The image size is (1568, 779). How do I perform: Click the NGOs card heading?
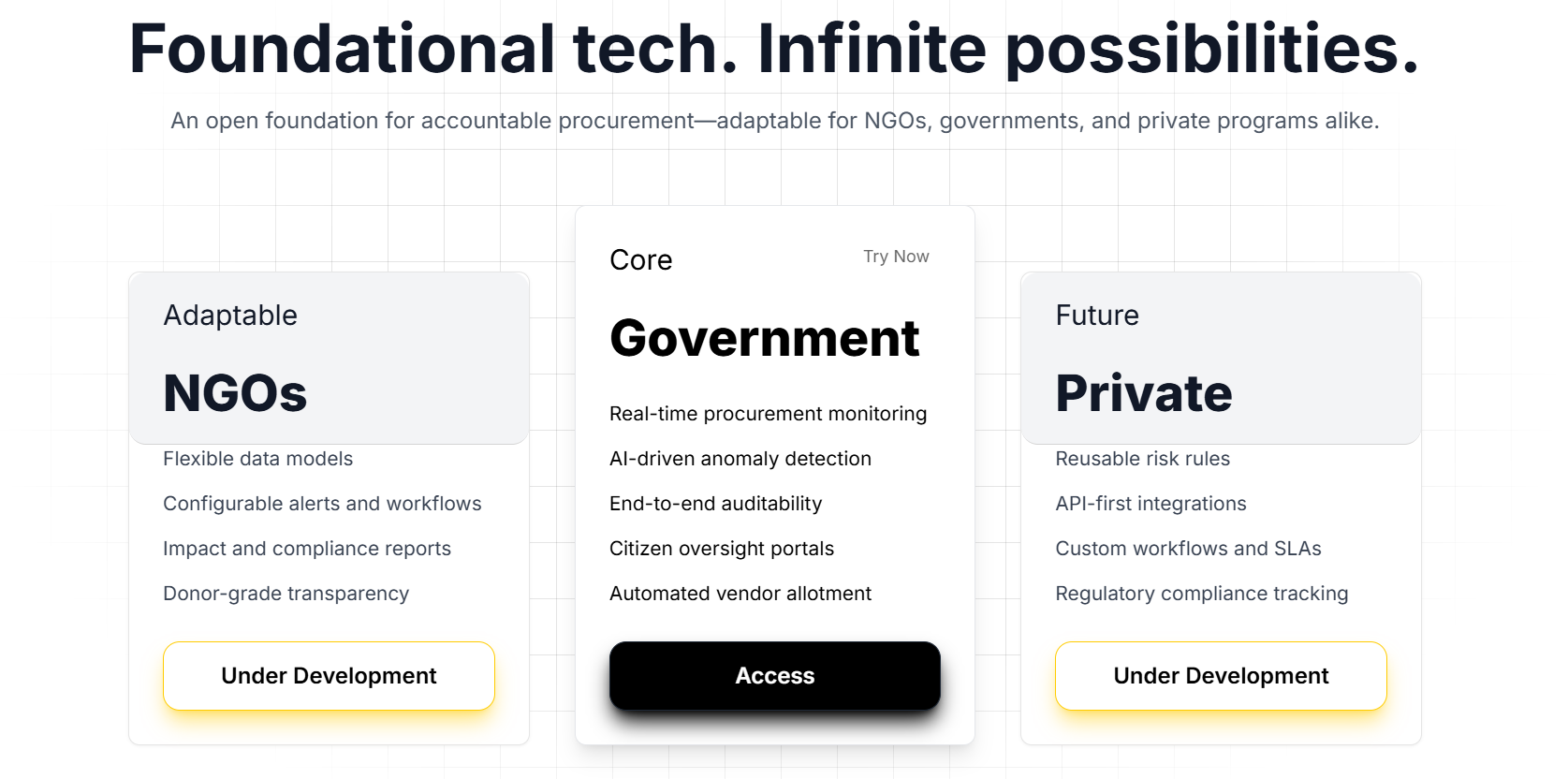coord(235,393)
